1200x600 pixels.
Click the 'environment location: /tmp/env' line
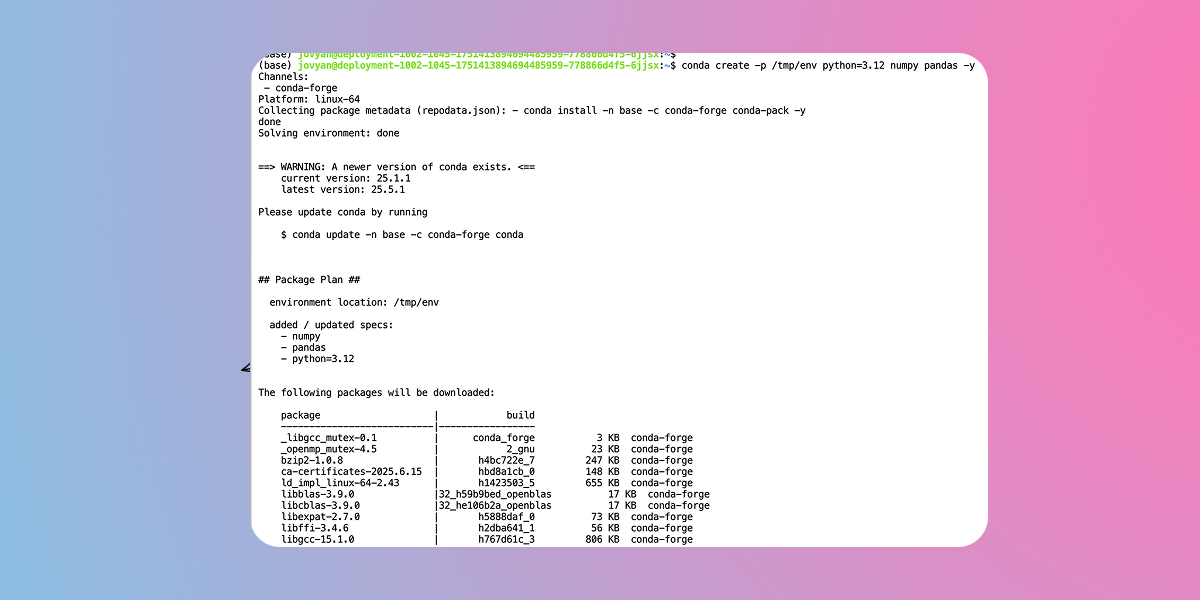click(354, 302)
